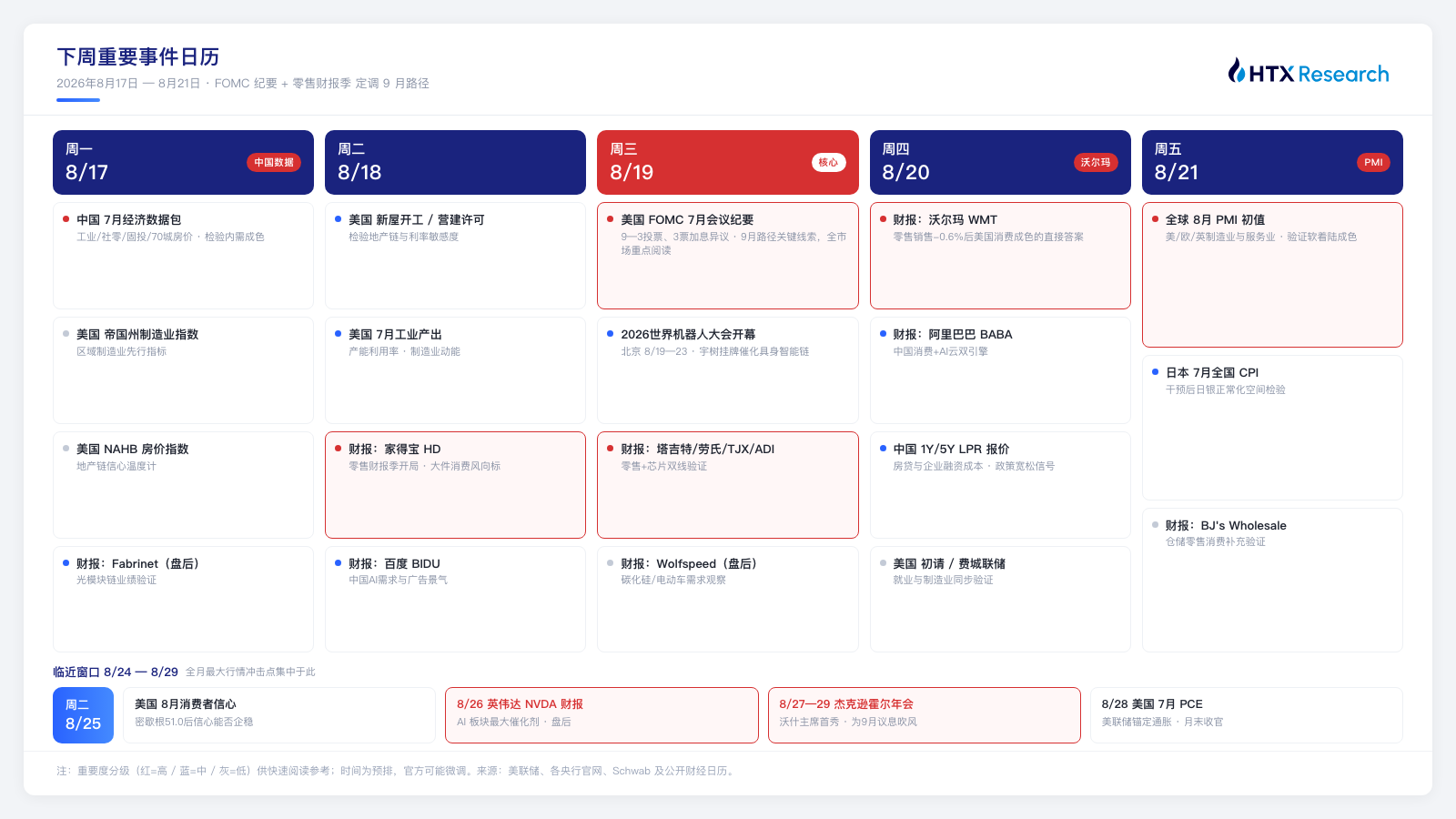Click the 8/28 美国 7月 PCE card
The image size is (1456, 819).
(1247, 715)
